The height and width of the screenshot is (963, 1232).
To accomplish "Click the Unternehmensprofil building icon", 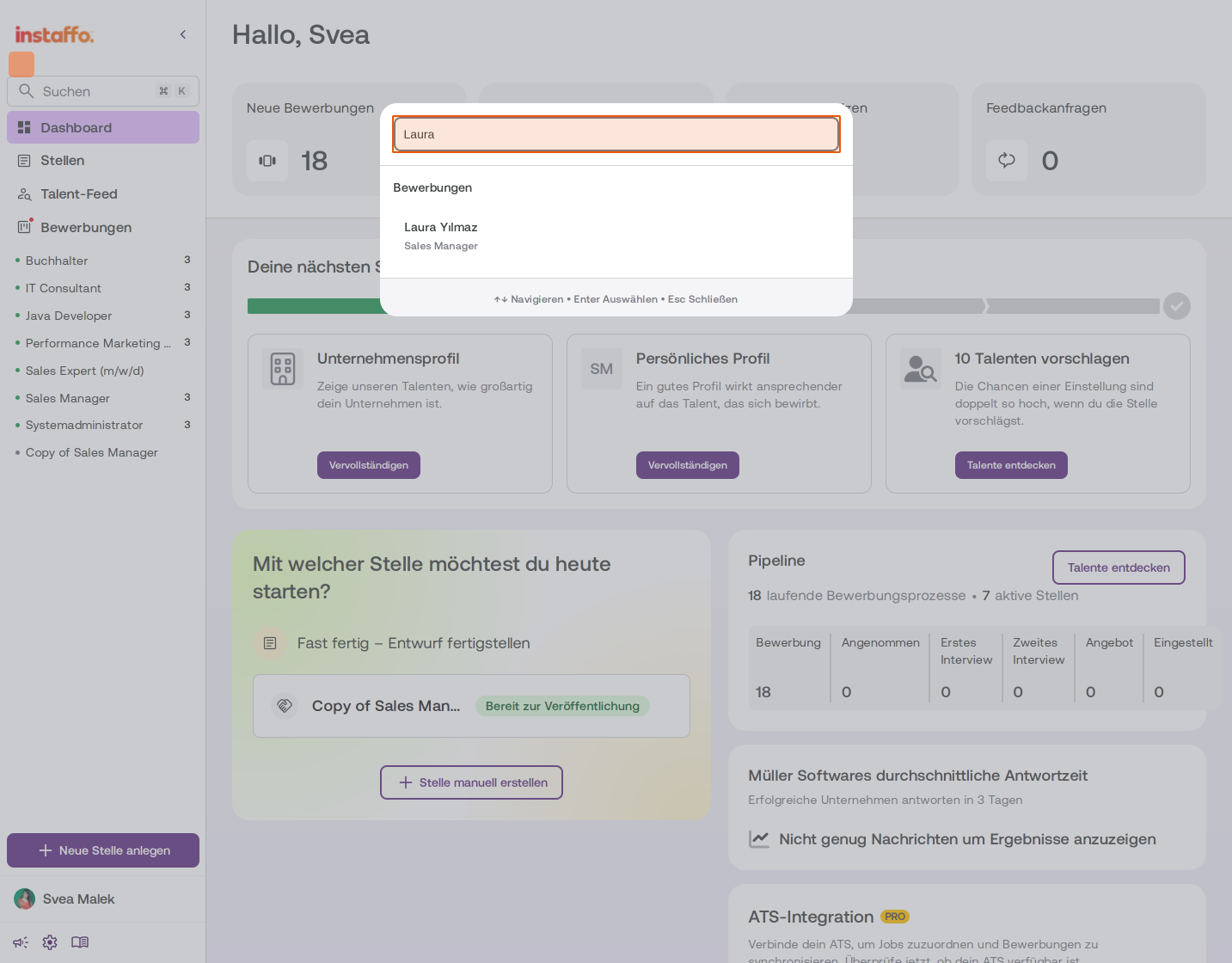I will point(283,369).
